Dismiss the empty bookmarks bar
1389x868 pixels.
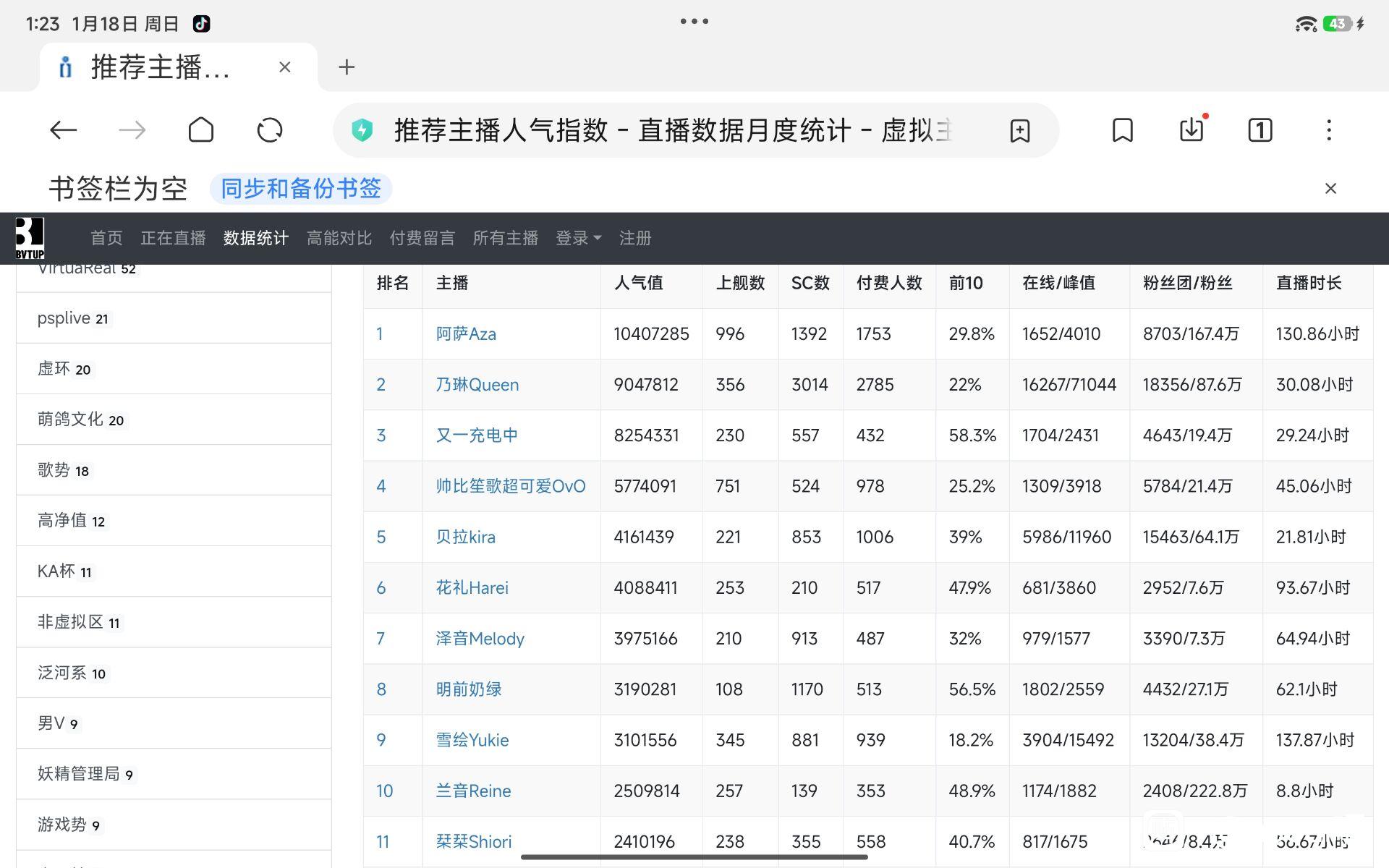pos(1330,189)
